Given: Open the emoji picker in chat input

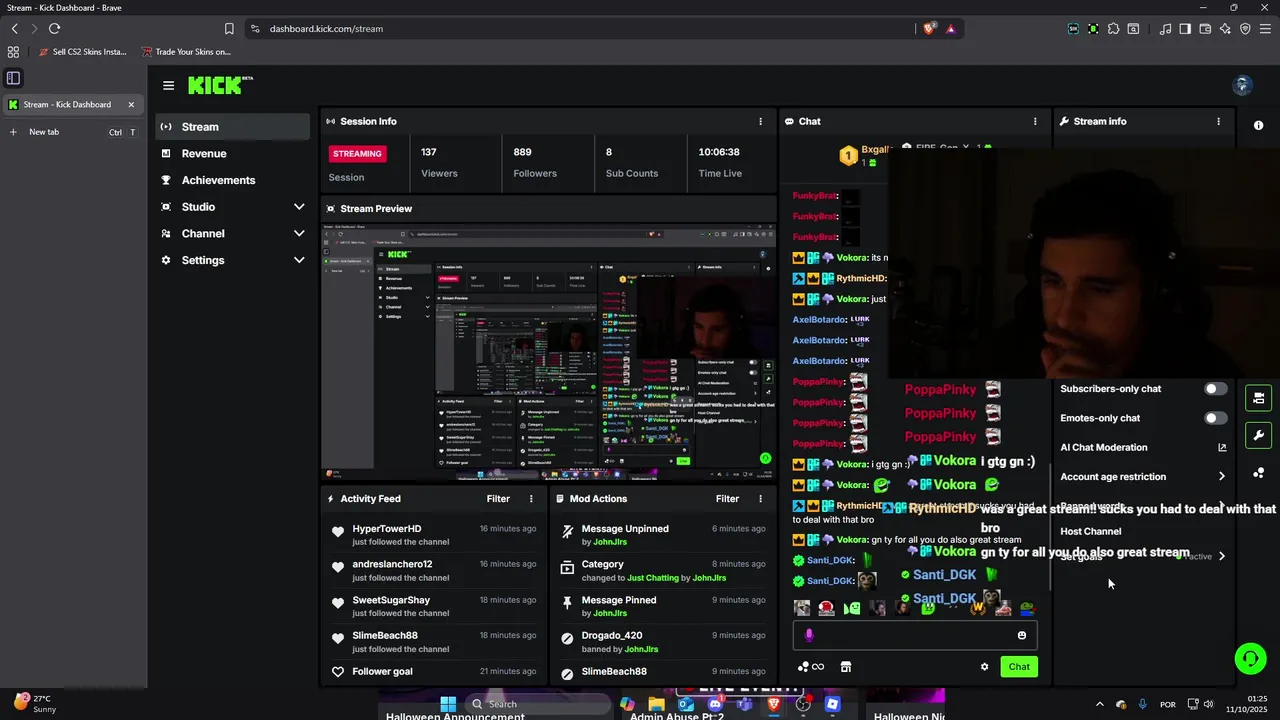Looking at the screenshot, I should click(x=1021, y=635).
